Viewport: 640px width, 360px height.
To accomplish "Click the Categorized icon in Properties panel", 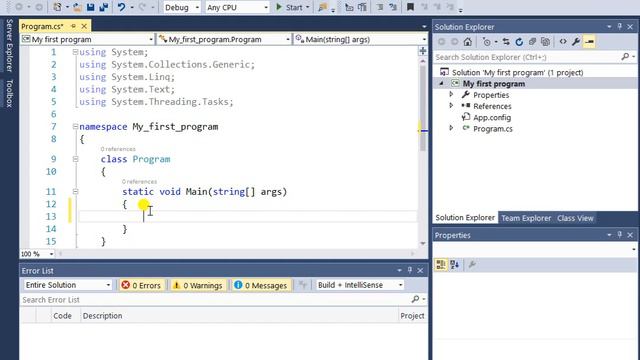I will point(441,265).
